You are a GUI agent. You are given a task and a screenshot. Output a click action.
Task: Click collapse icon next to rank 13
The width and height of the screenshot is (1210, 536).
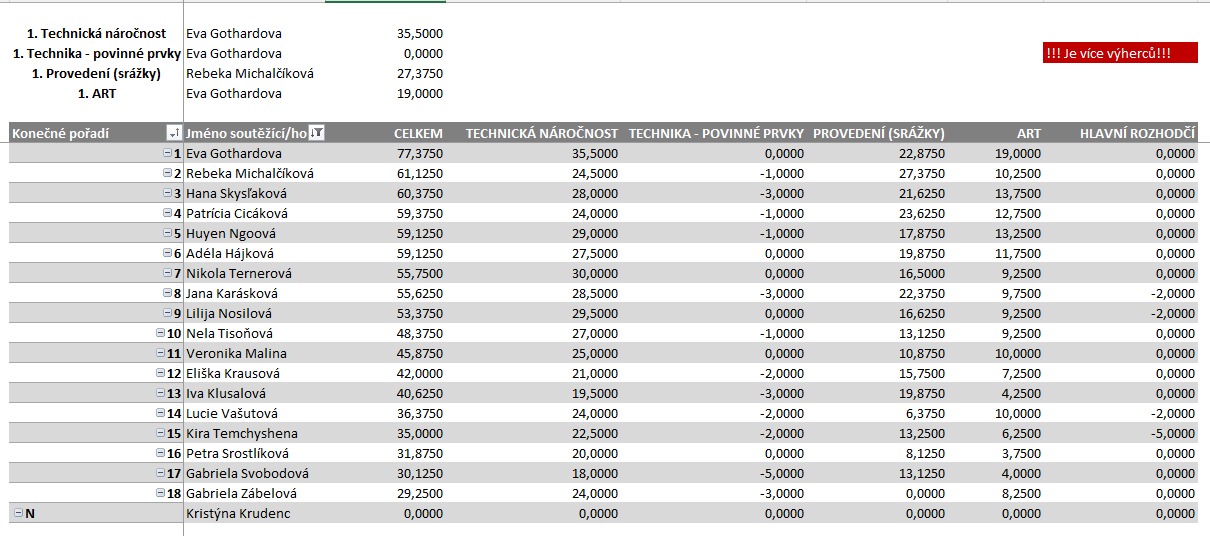(x=160, y=393)
